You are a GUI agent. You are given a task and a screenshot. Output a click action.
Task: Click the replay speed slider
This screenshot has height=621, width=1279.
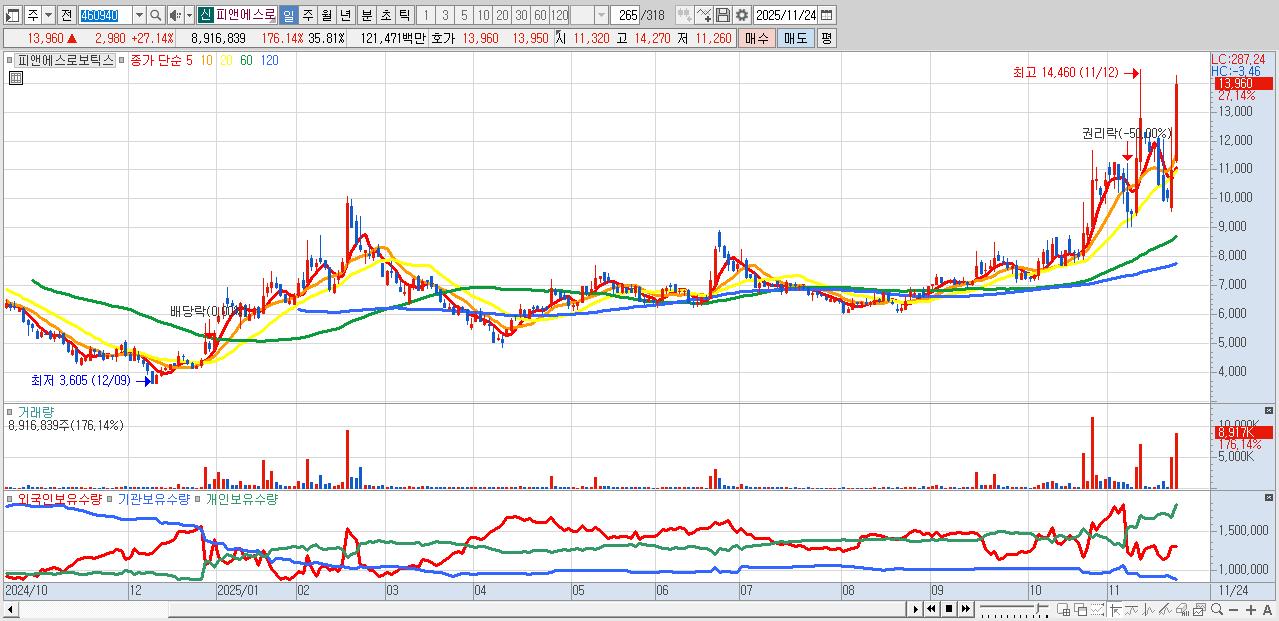tap(1014, 609)
